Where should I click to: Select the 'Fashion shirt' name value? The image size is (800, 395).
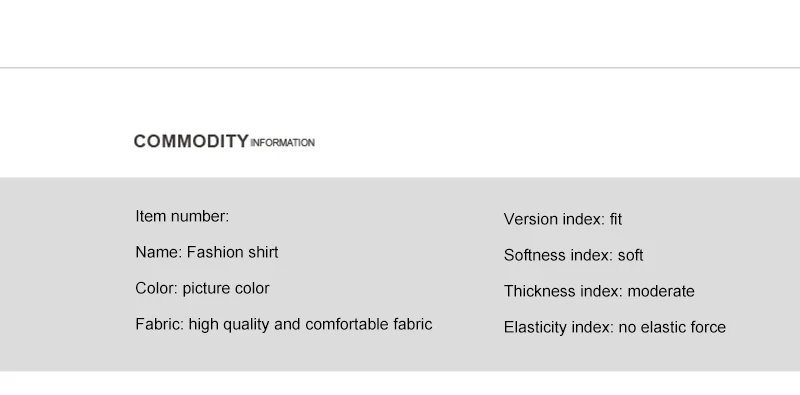pyautogui.click(x=233, y=252)
